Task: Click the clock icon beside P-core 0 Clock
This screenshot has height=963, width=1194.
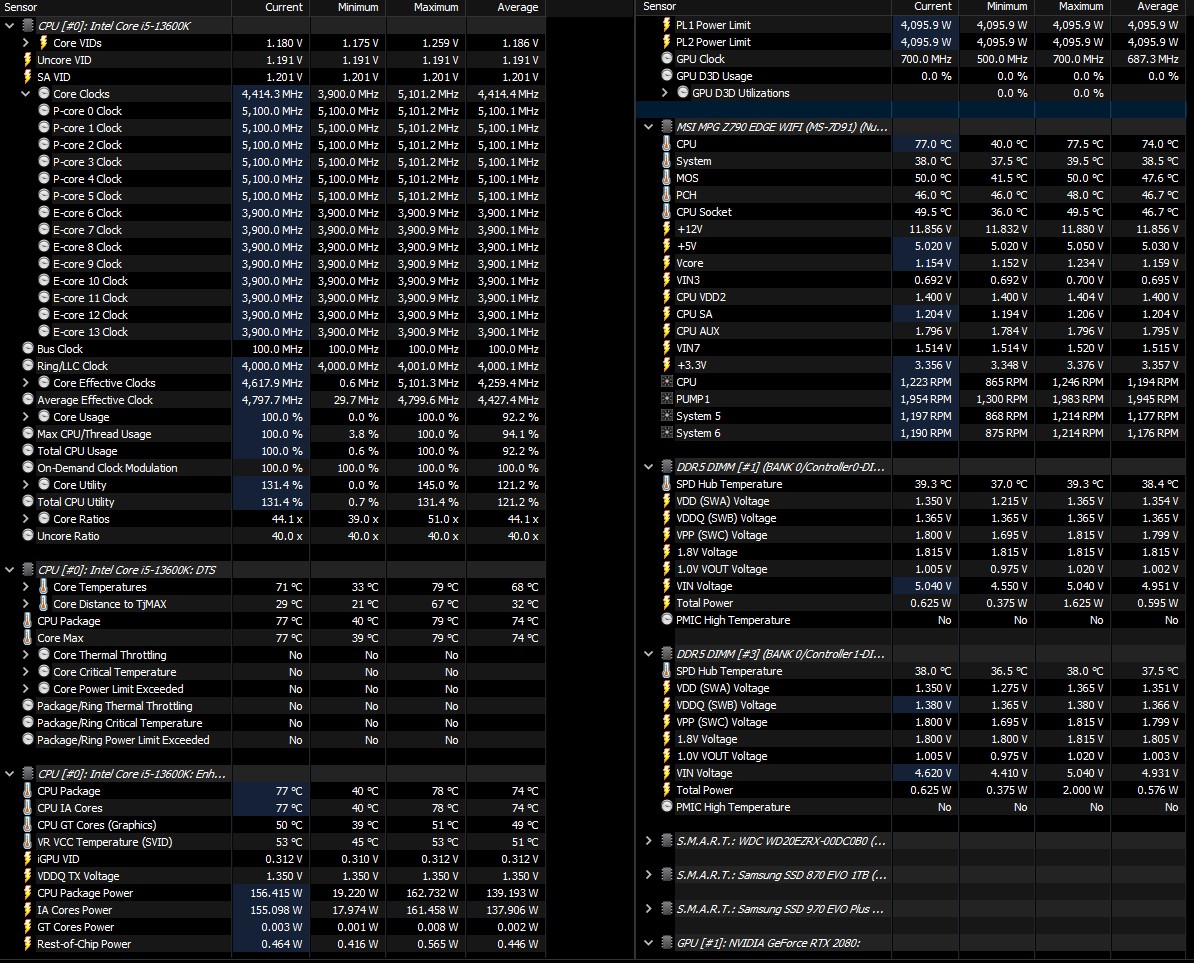Action: click(x=44, y=110)
